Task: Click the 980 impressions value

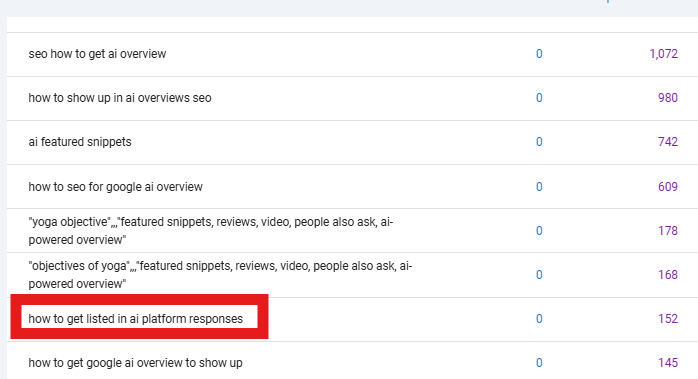Action: 668,98
